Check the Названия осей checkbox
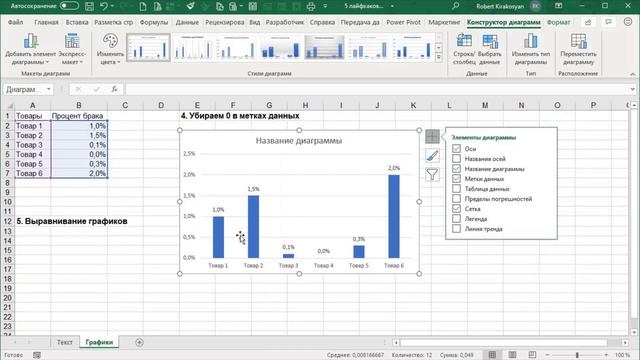Image resolution: width=640 pixels, height=360 pixels. 456,158
